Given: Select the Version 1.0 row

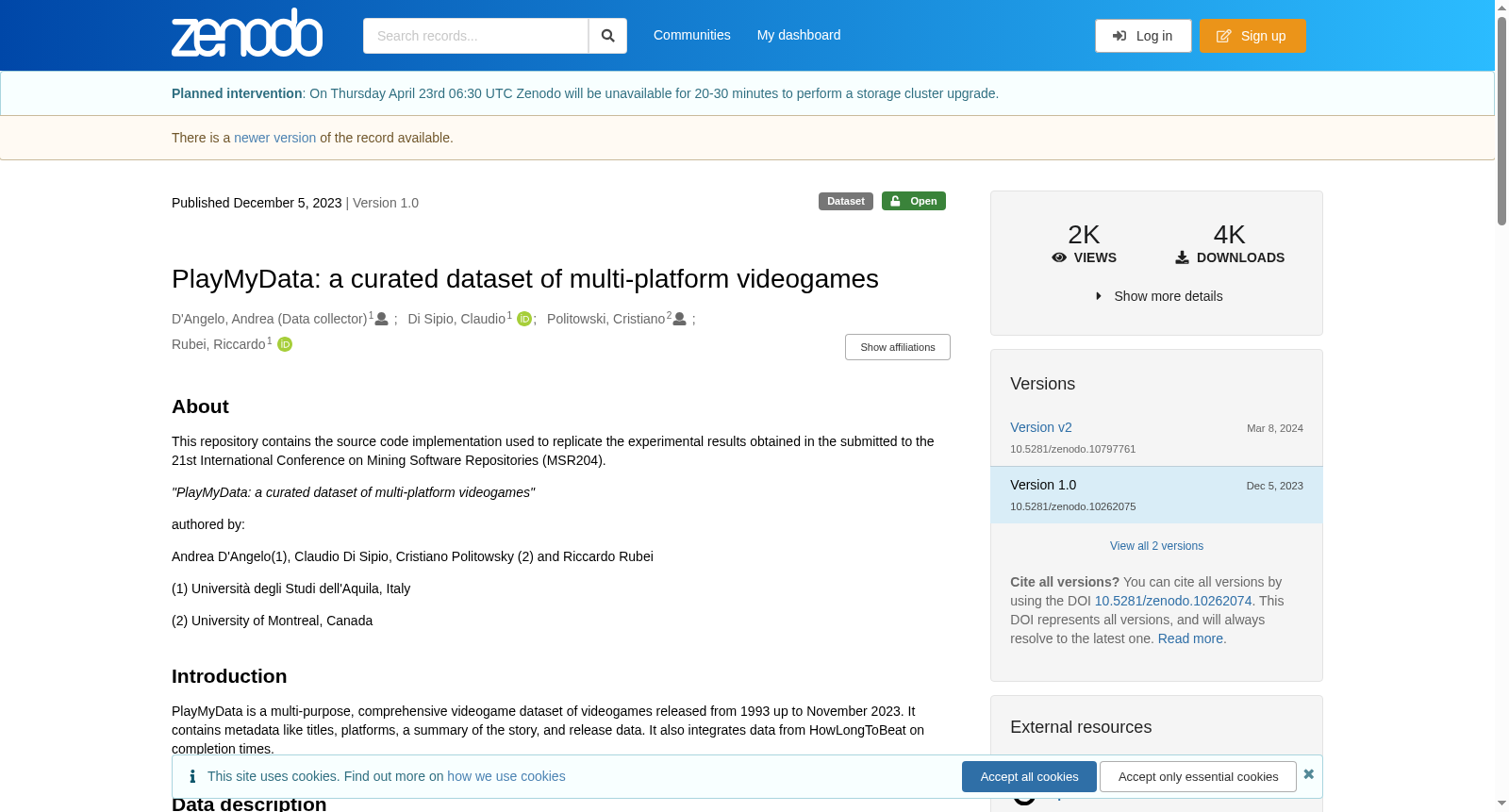Looking at the screenshot, I should click(x=1156, y=495).
